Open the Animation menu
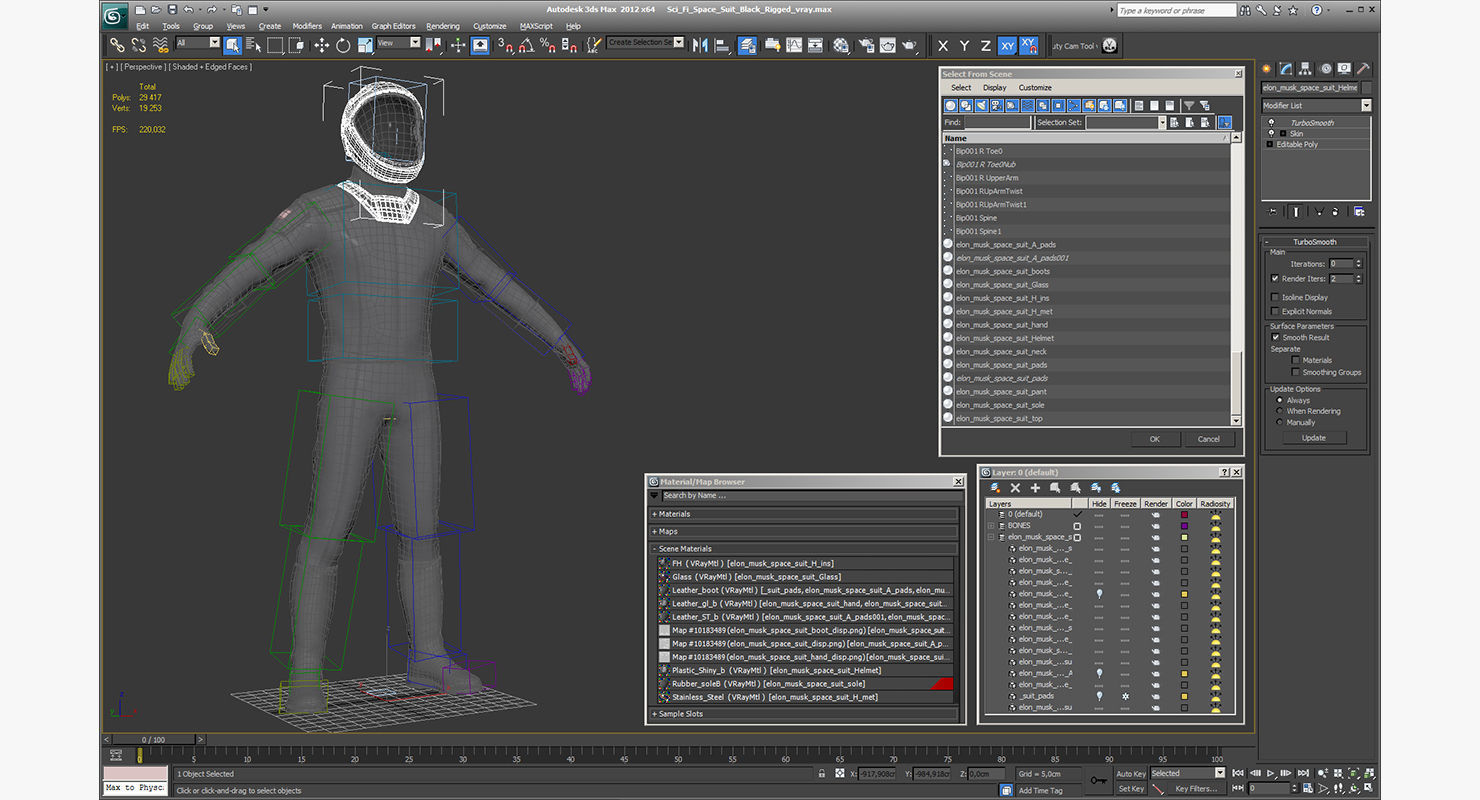Screen dimensions: 1480x800 [x=347, y=26]
